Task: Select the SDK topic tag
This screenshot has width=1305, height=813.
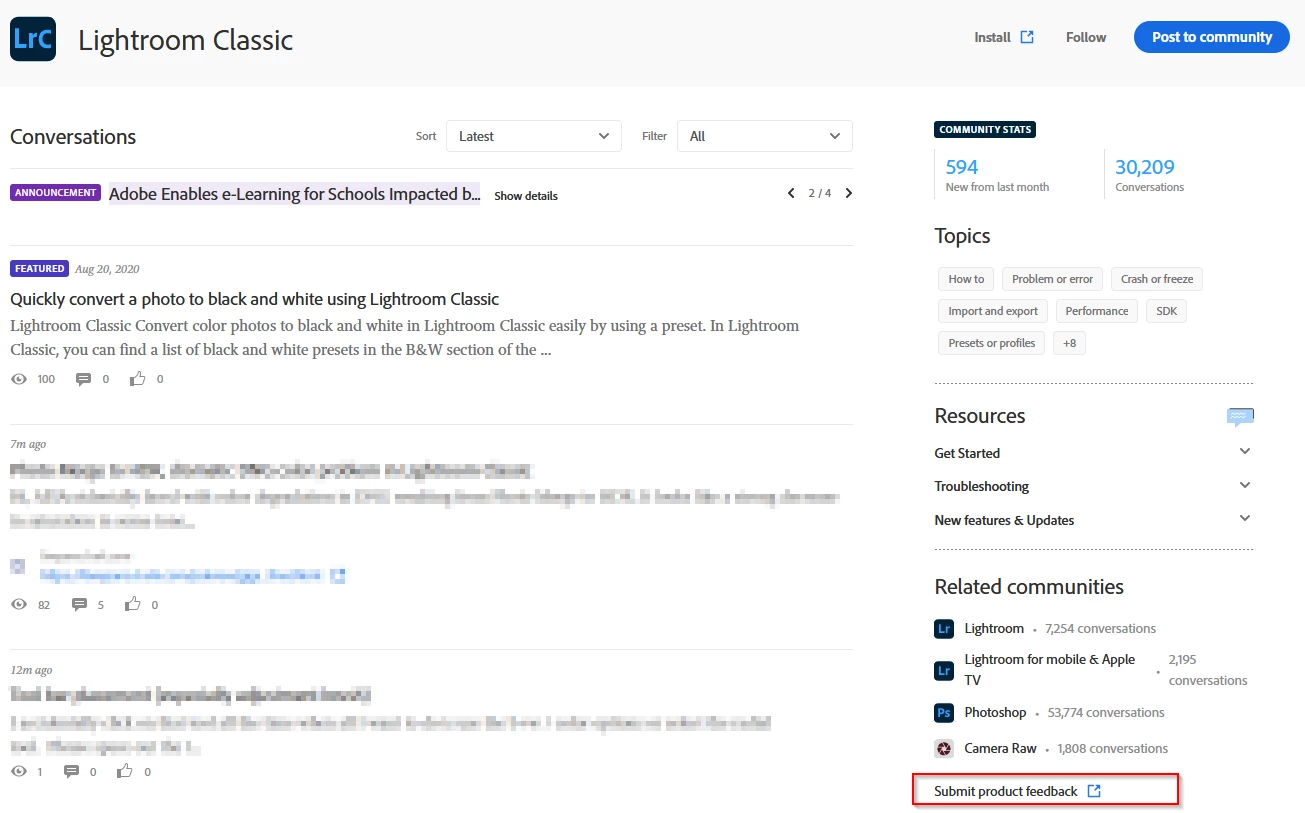Action: click(x=1167, y=311)
